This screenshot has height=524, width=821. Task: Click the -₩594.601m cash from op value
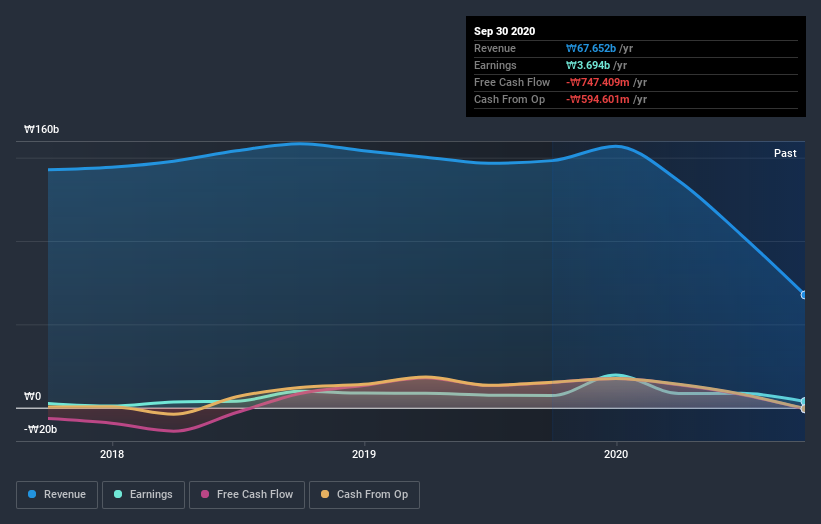coord(597,99)
